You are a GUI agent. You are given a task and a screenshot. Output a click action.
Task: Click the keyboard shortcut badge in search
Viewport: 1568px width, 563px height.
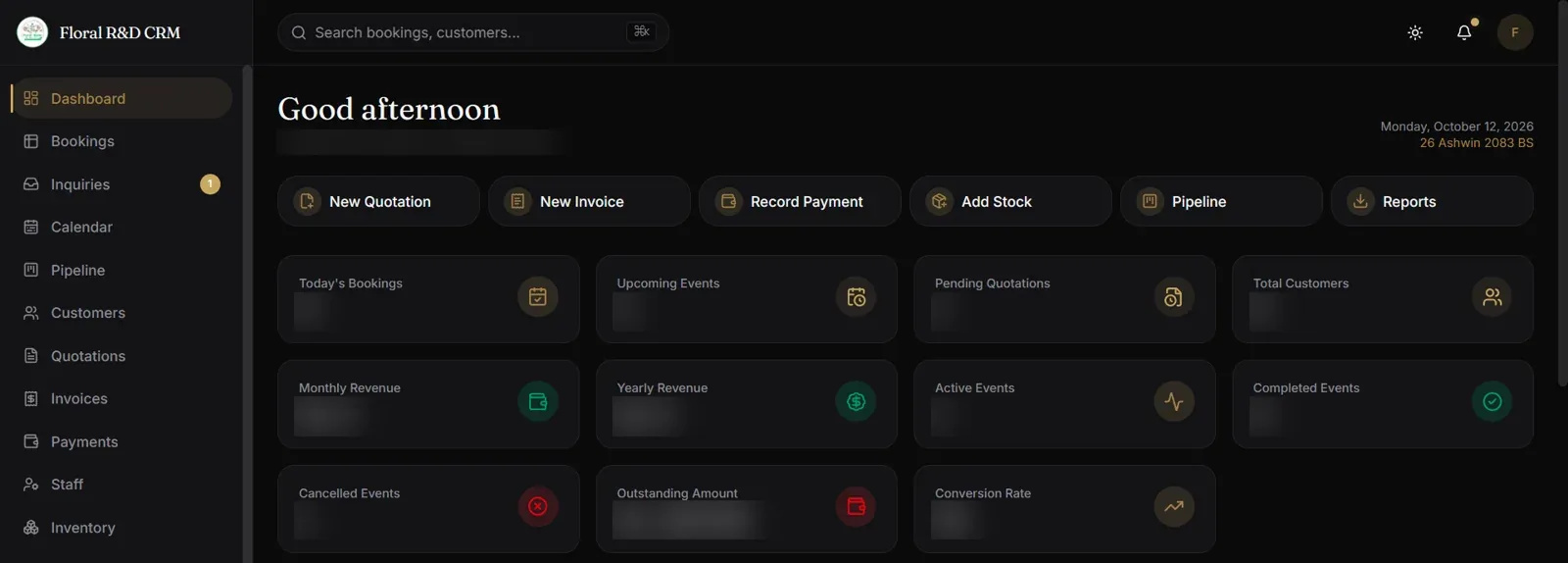(641, 31)
